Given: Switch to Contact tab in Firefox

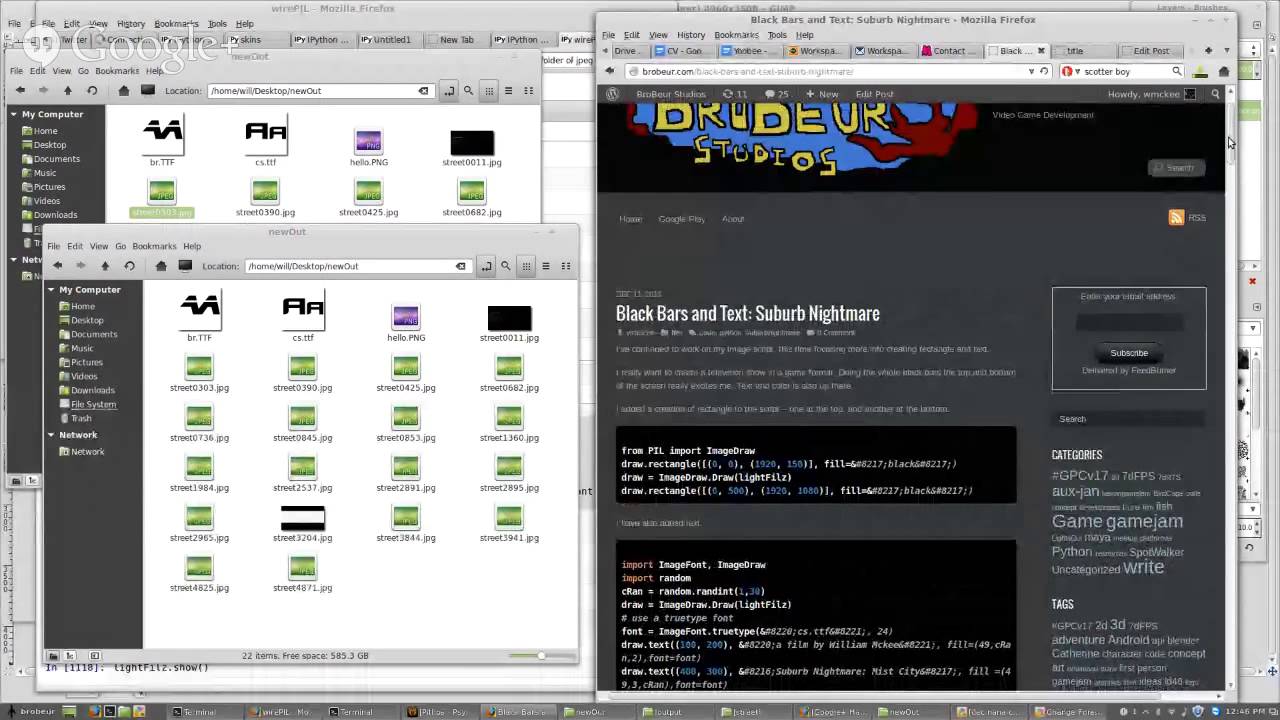Looking at the screenshot, I should (x=950, y=51).
